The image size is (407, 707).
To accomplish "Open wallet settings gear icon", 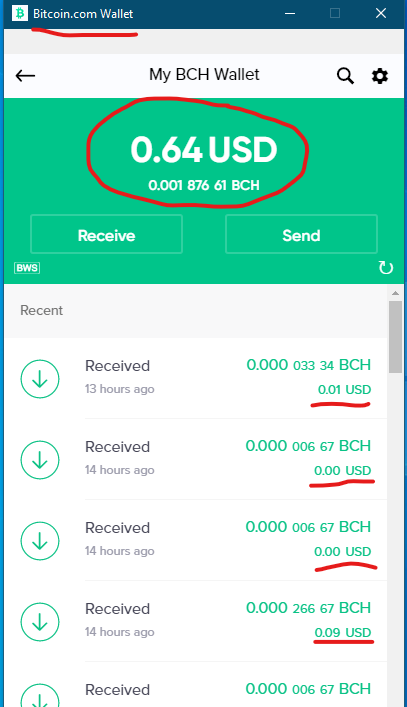I will click(380, 76).
